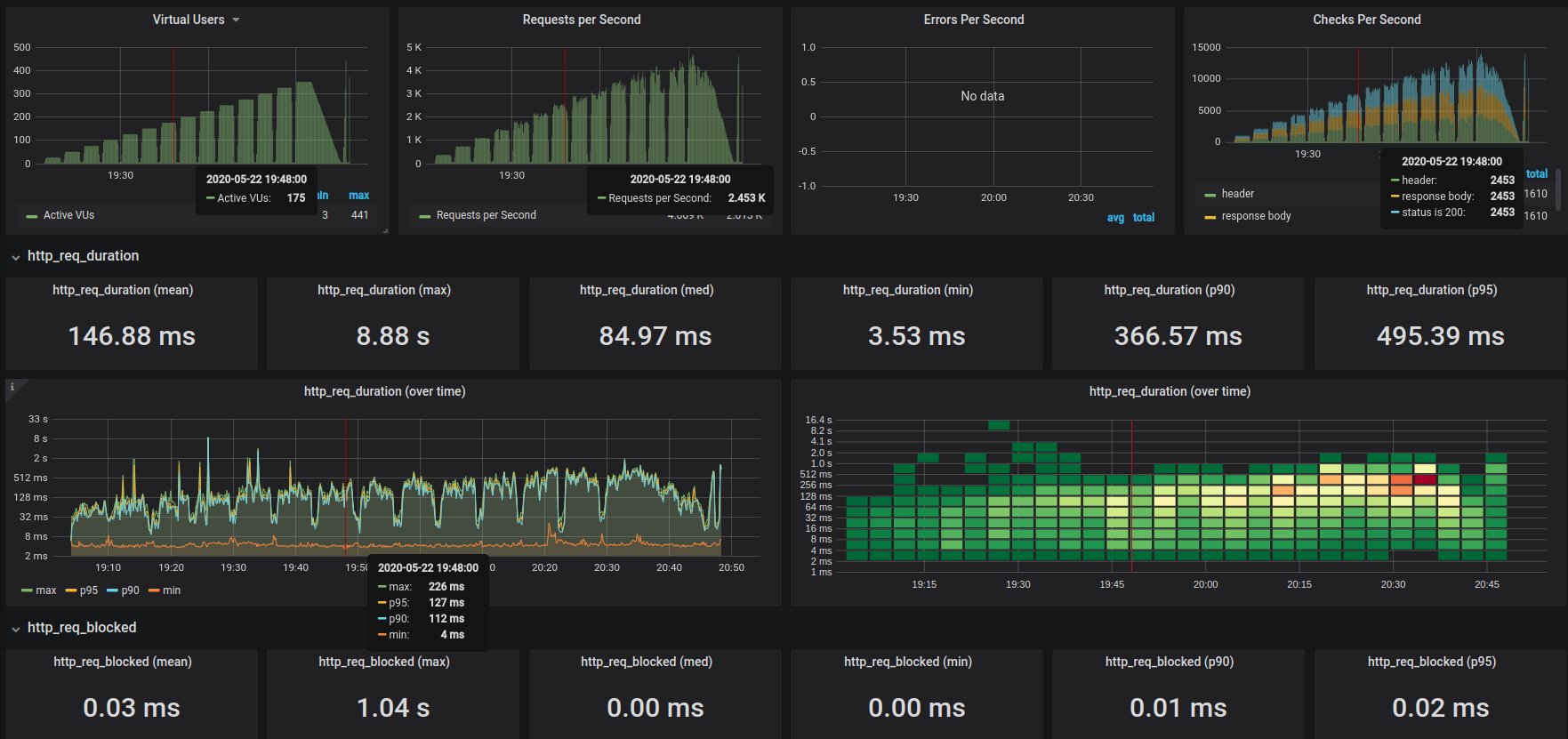The image size is (1568, 739).
Task: Open http_req_duration (max) panel title menu
Action: tap(384, 290)
